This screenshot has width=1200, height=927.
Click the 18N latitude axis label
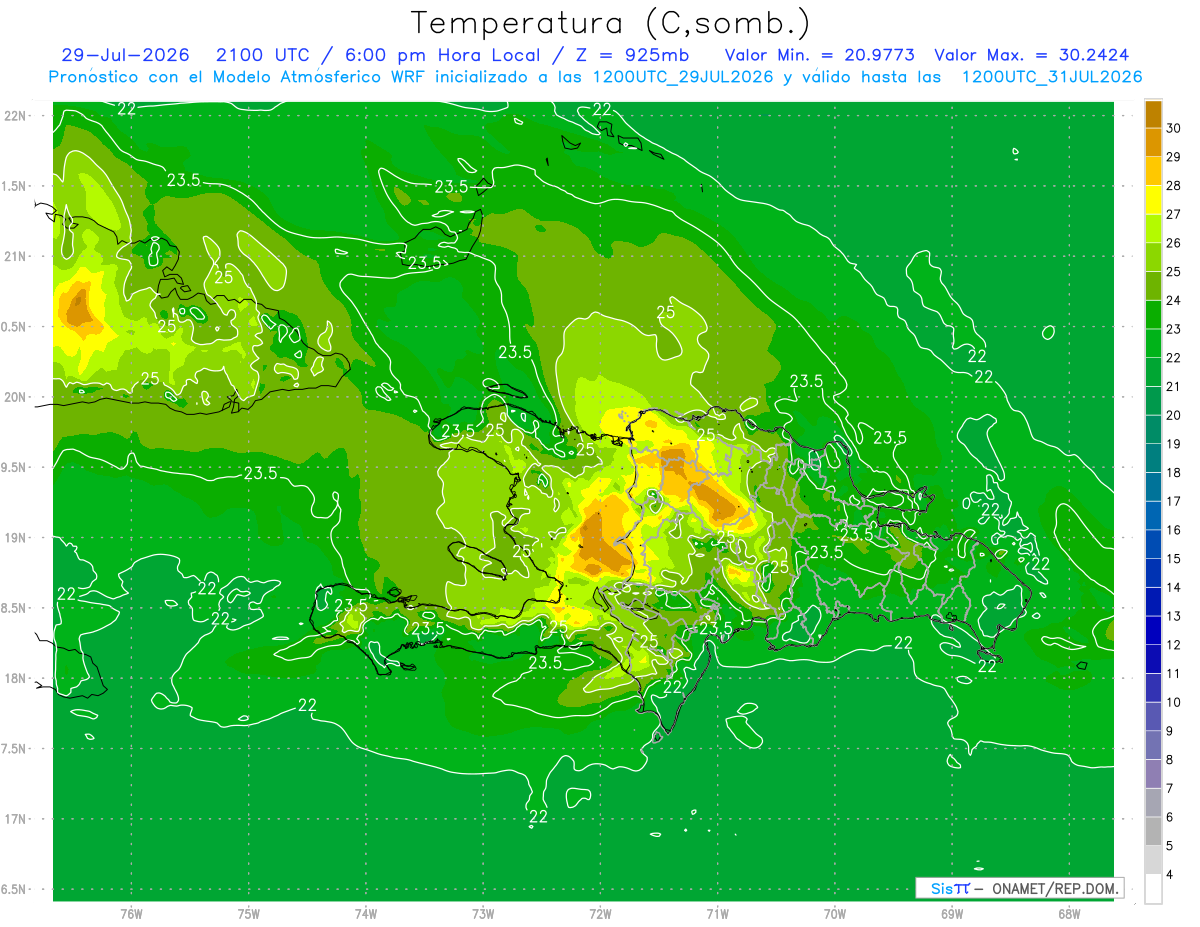16,678
